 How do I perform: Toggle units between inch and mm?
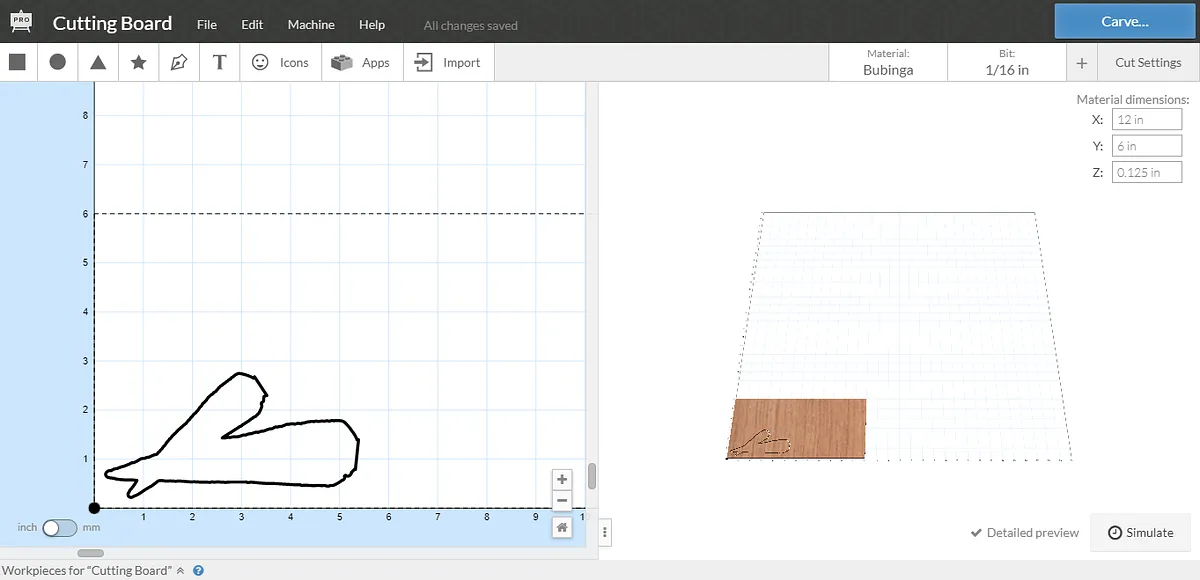[60, 527]
